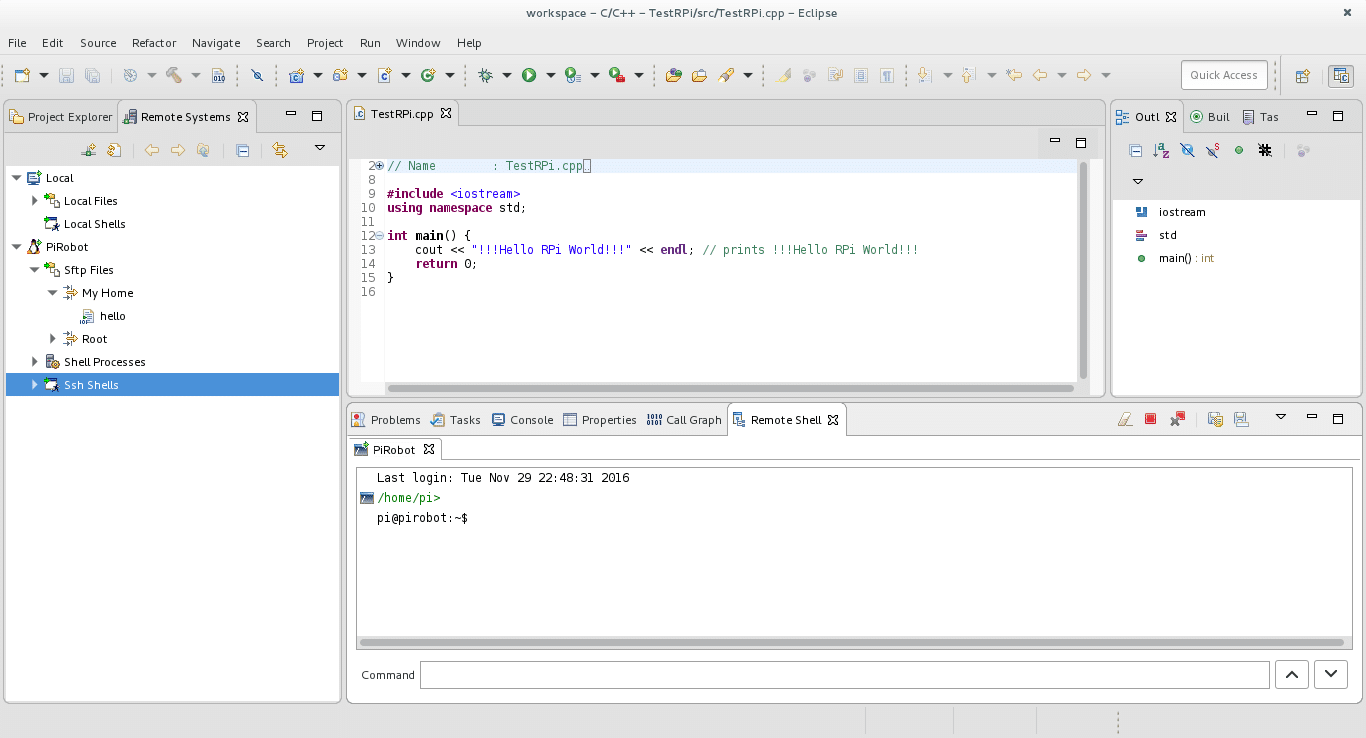Start debugging with the bug icon
The image size is (1366, 738).
tap(486, 75)
